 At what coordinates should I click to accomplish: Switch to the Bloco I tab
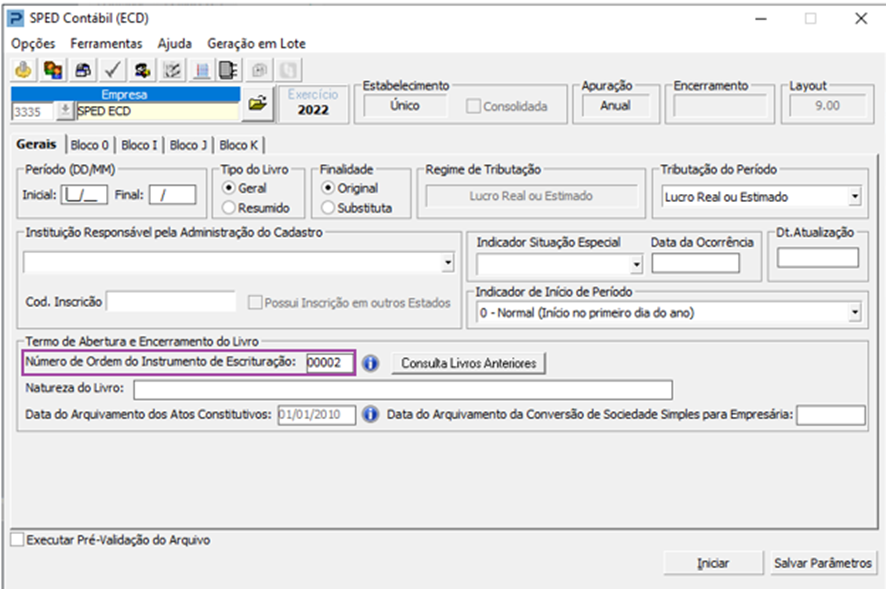(139, 145)
